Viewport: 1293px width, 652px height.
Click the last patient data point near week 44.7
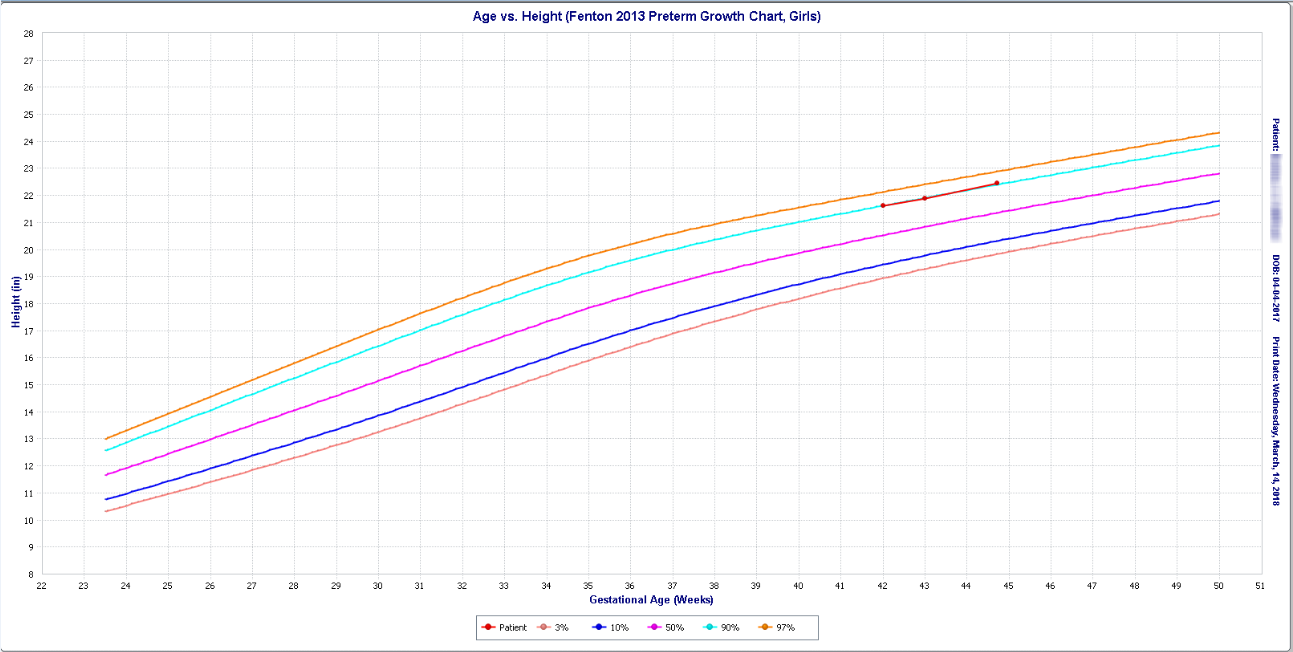(996, 183)
